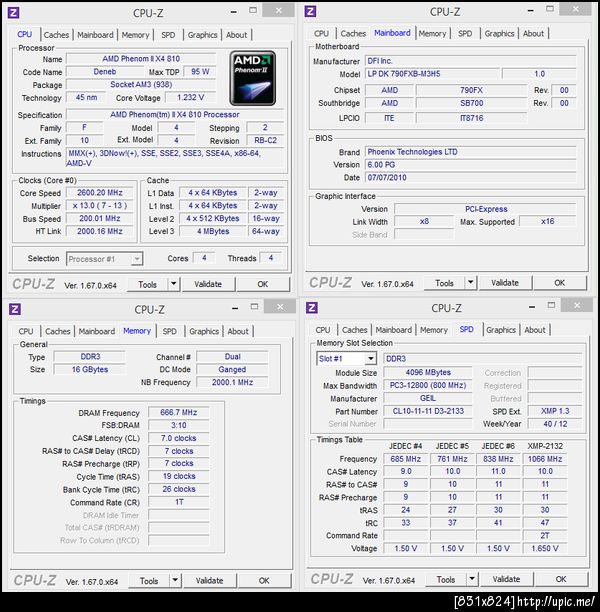Click the JEDEC #4 frequency 685 MHz cell

[x=406, y=459]
